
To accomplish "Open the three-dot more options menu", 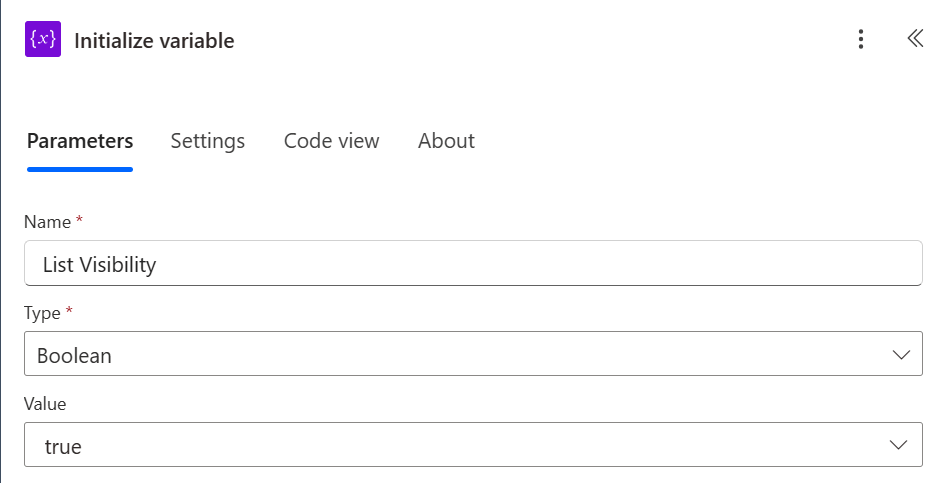I will pos(861,40).
